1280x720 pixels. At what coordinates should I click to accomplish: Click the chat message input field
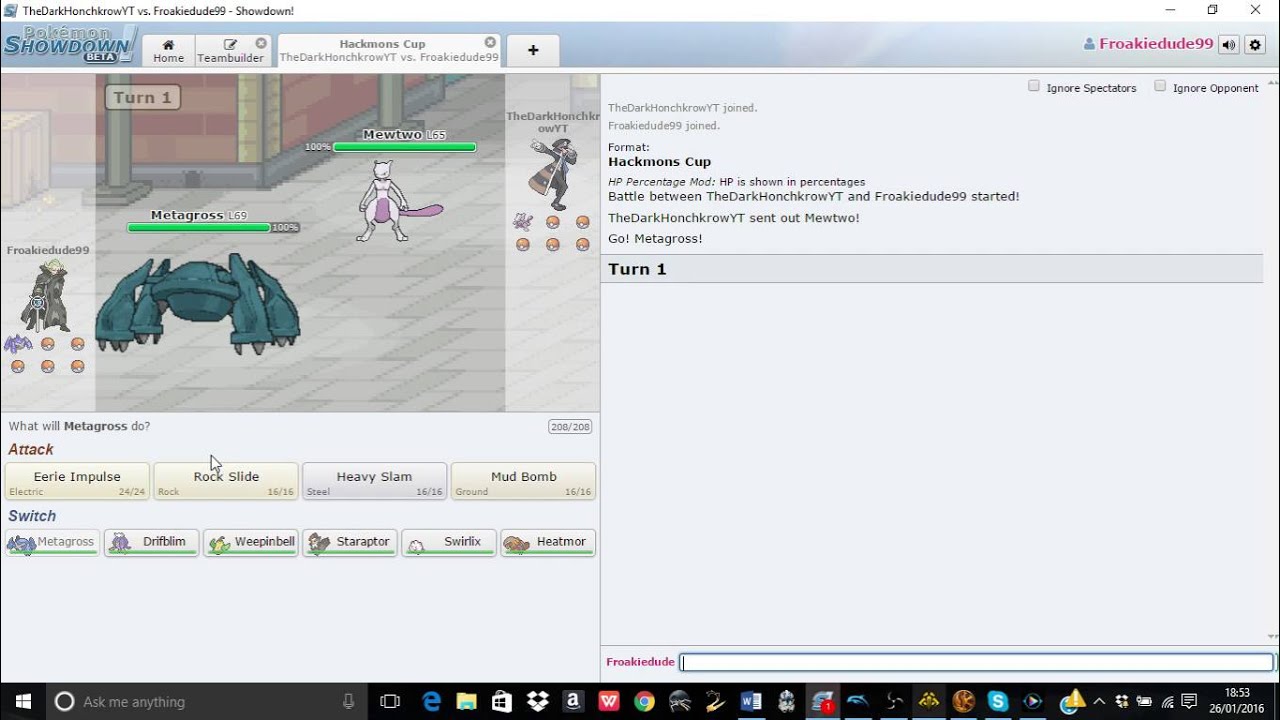[x=976, y=662]
